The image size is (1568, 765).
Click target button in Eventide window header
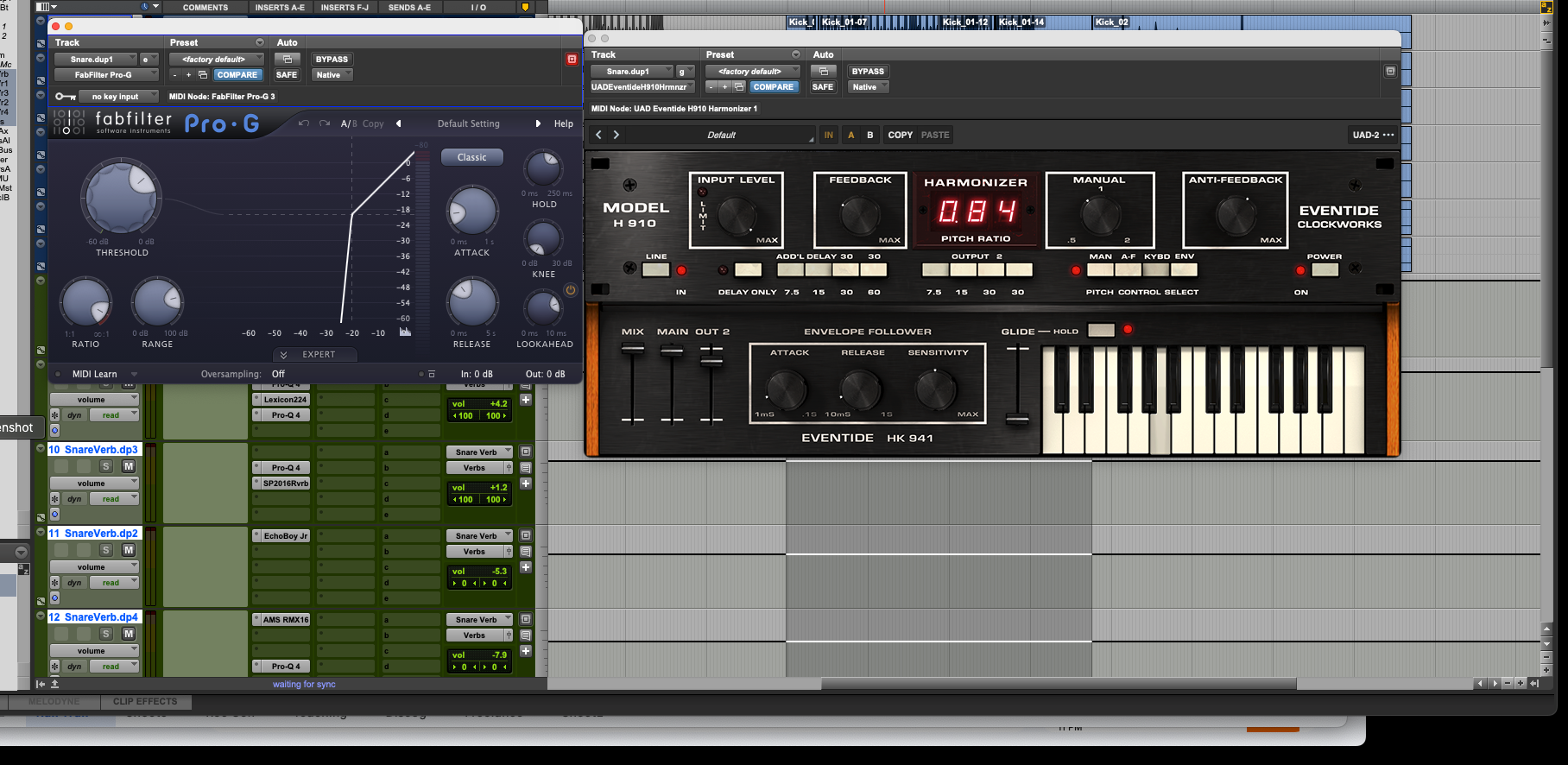point(1390,71)
